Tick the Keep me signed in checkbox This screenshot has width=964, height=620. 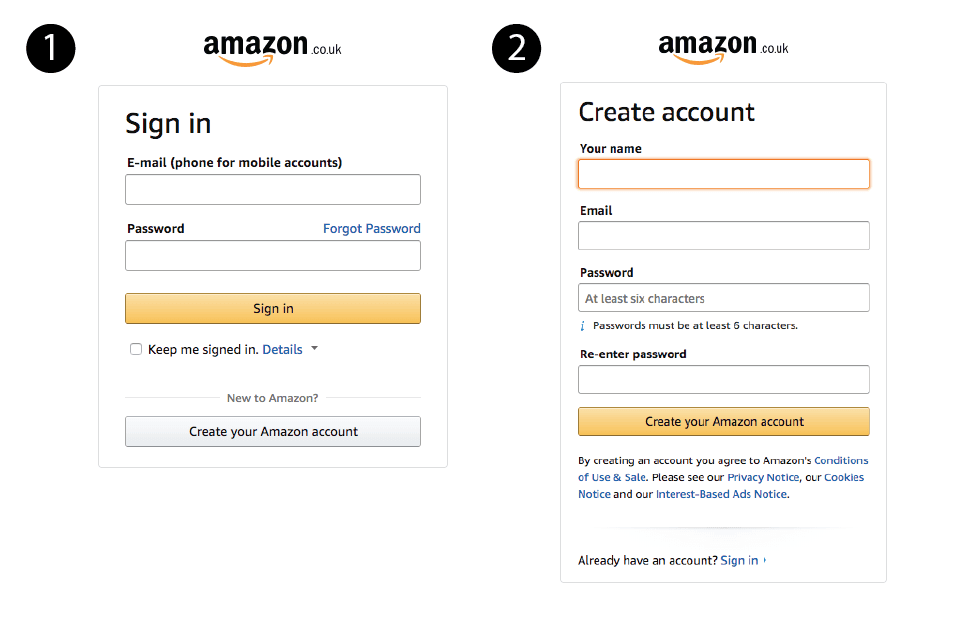point(136,349)
